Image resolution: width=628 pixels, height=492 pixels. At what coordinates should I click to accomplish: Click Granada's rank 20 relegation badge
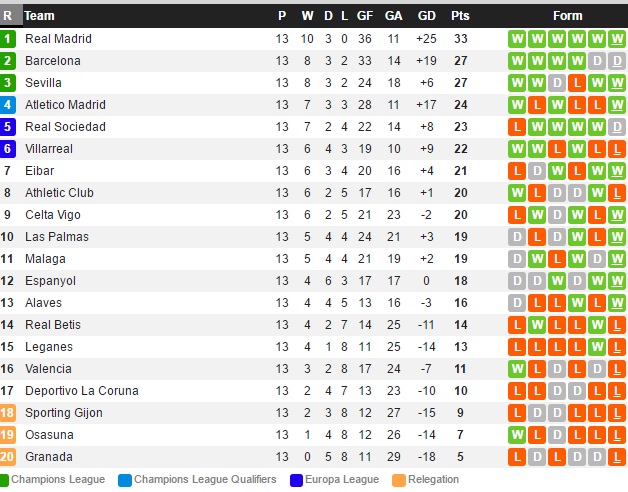tap(8, 457)
